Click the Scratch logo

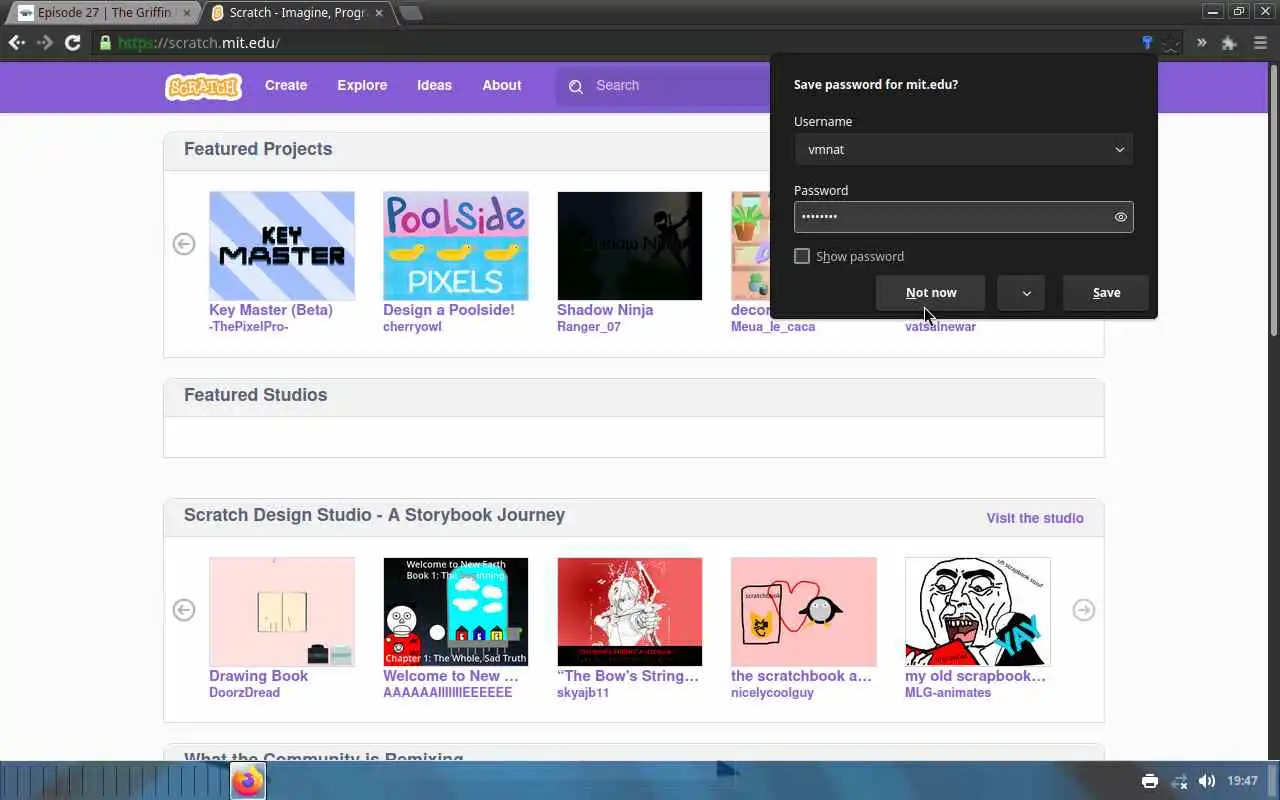click(203, 86)
